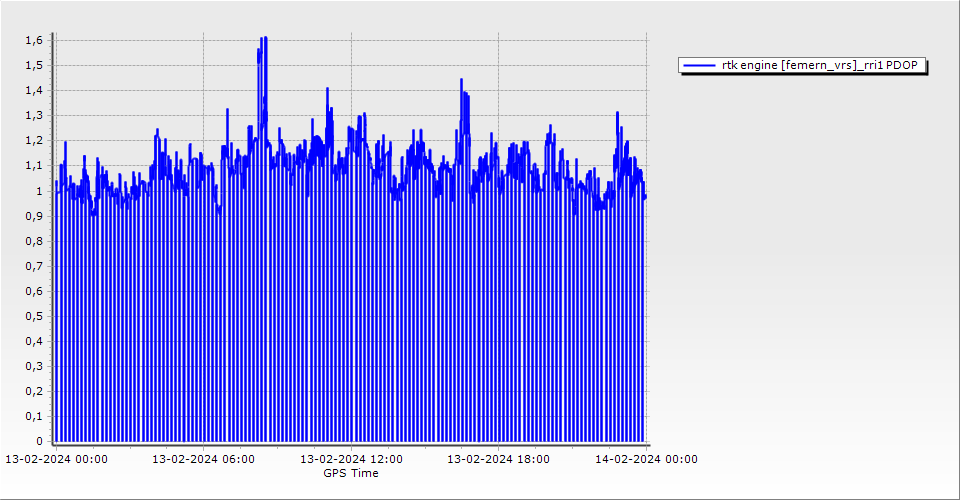Click the 13-02-2024 00:00 x-axis label

click(x=57, y=459)
